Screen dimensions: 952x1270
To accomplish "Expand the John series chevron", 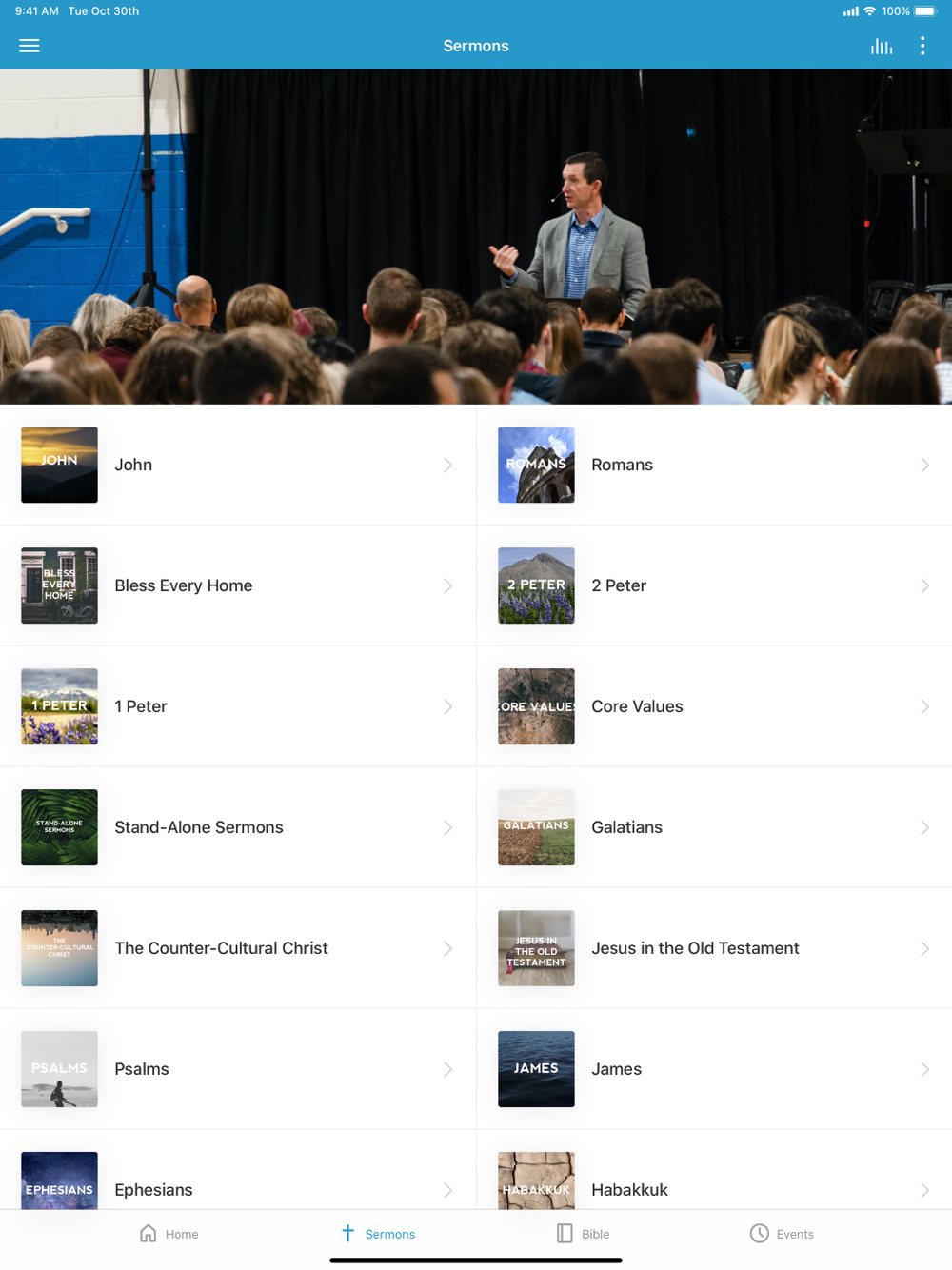I will pos(447,465).
